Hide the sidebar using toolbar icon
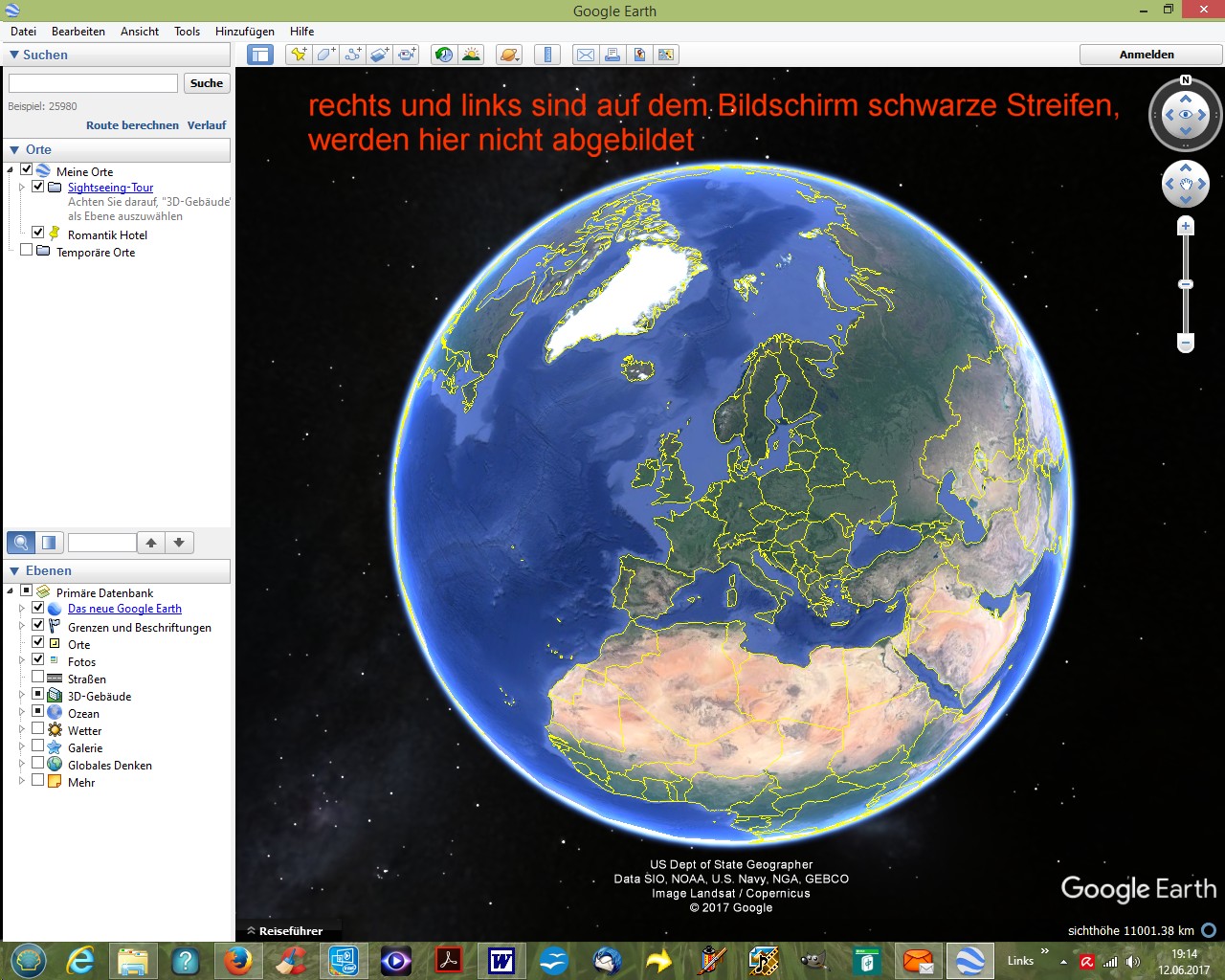The image size is (1225, 980). pos(260,55)
